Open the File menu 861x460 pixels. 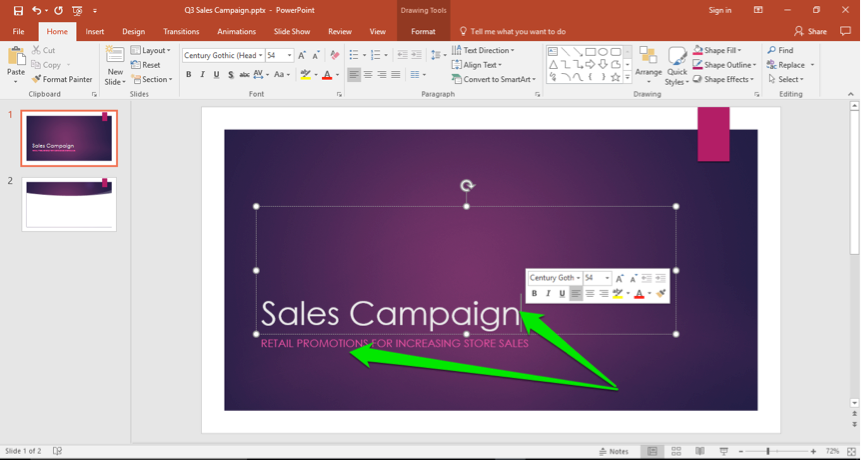click(18, 31)
